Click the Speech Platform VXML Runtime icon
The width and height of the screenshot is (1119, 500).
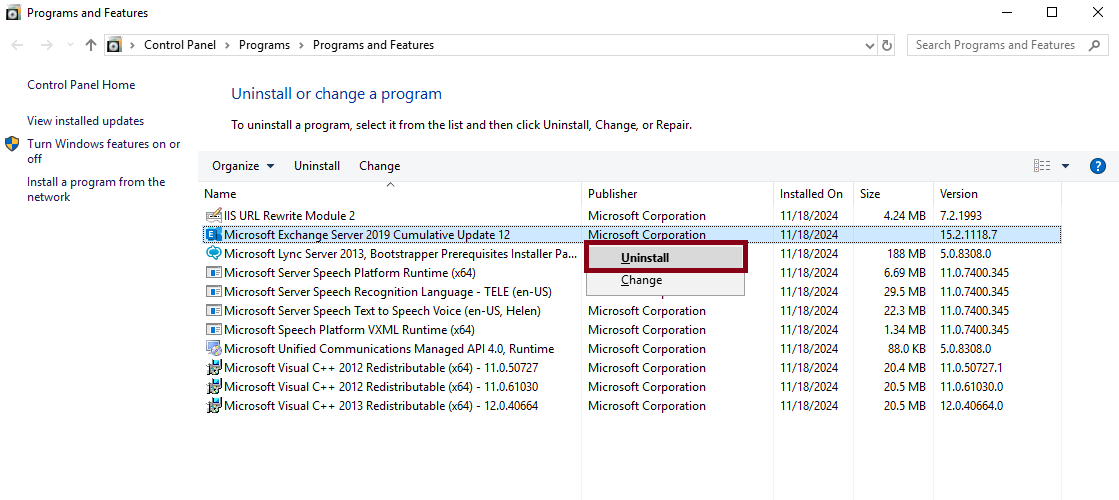213,330
